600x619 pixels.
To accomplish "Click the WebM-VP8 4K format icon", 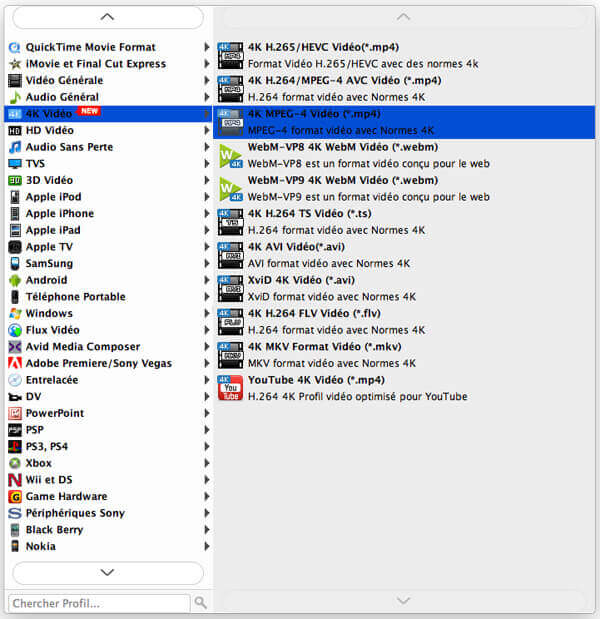I will [x=230, y=155].
